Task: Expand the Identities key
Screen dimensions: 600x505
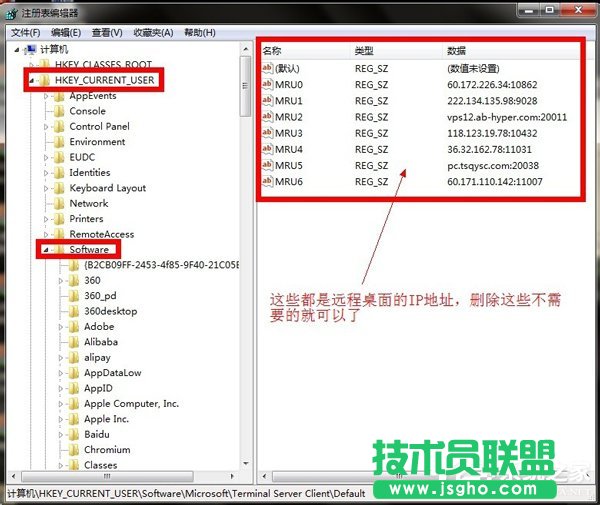Action: tap(46, 173)
